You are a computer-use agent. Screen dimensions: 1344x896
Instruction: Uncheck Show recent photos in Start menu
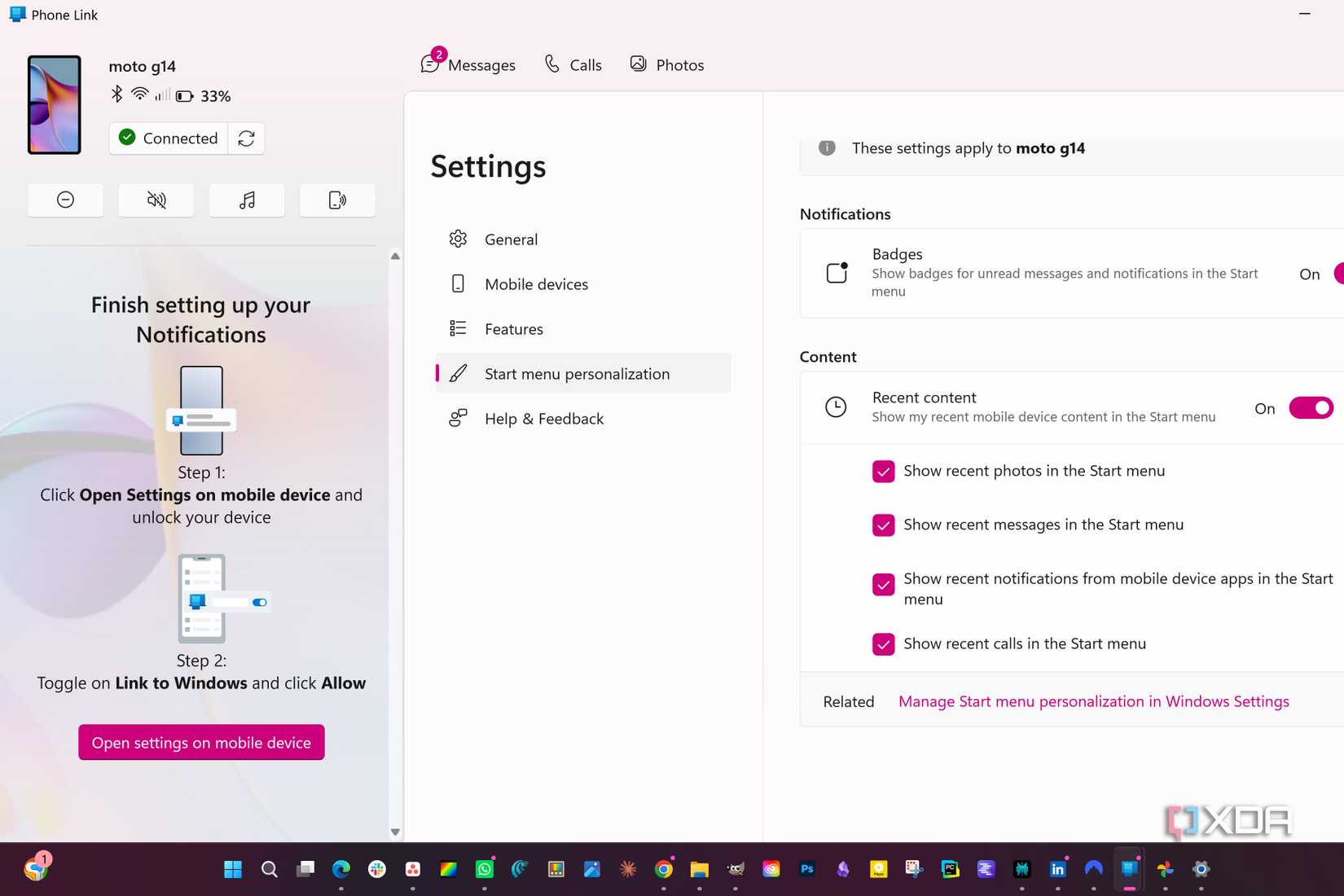click(883, 472)
